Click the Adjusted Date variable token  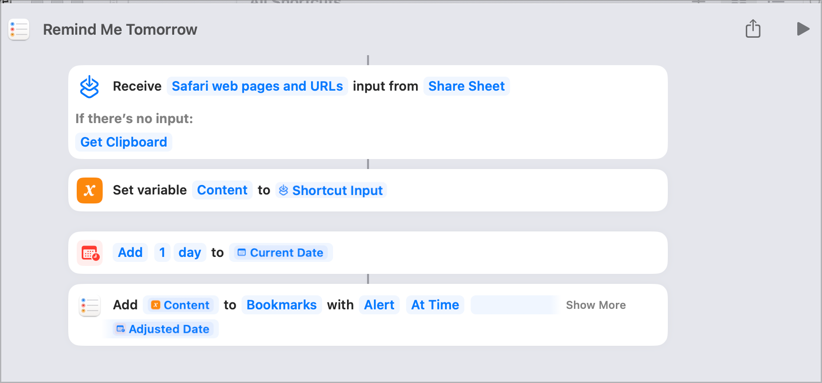163,329
